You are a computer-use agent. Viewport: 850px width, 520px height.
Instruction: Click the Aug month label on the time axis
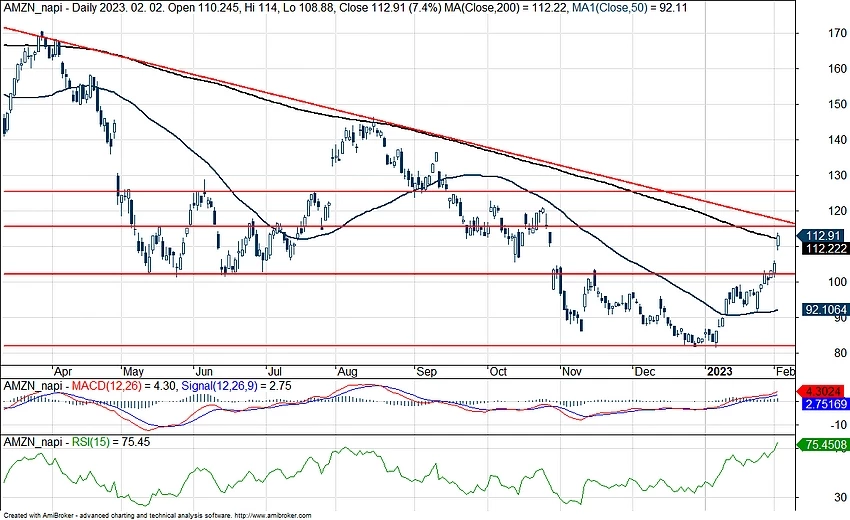(347, 372)
